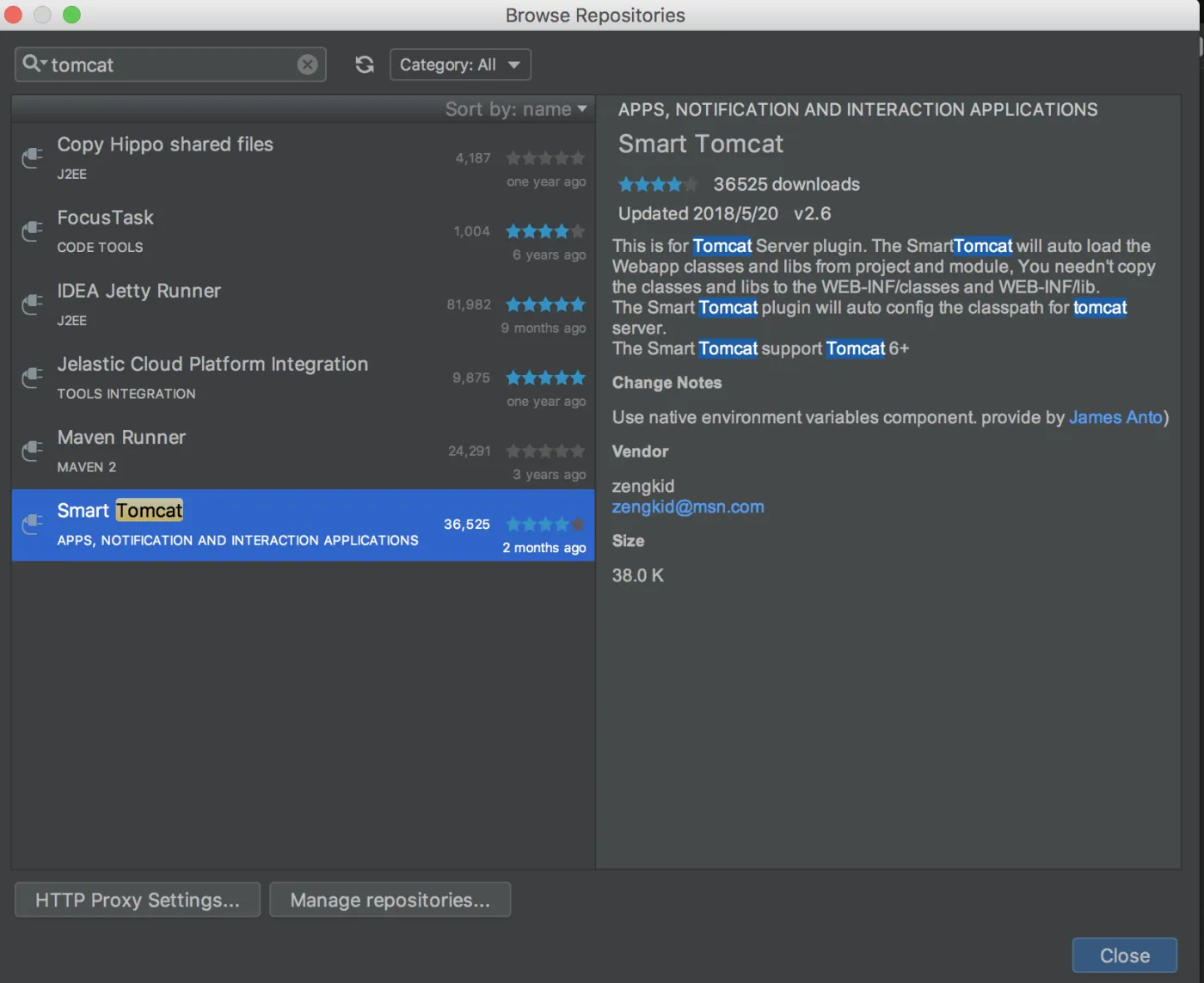Click FocusTask star rating
Screen dimensions: 1204x983
(x=545, y=231)
